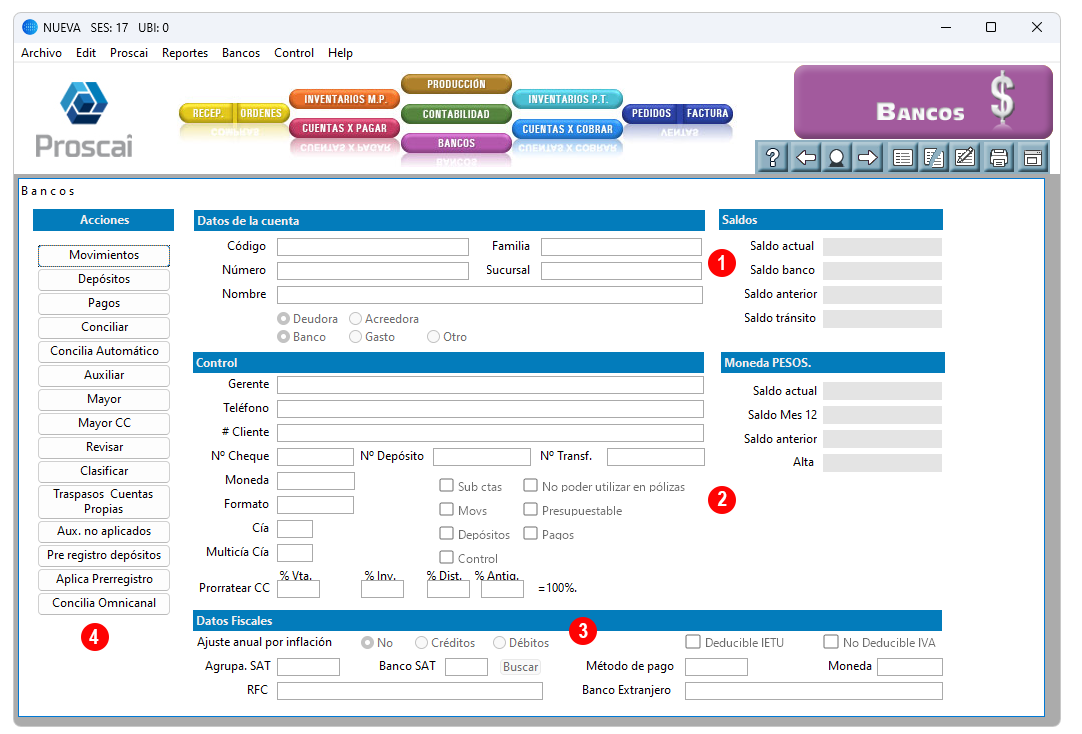Open the PEDIDOS module pill
This screenshot has height=734, width=1082.
651,113
